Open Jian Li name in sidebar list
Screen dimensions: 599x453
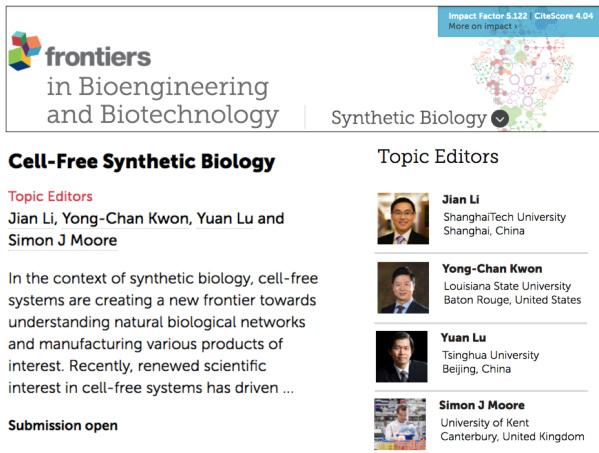pyautogui.click(x=461, y=199)
